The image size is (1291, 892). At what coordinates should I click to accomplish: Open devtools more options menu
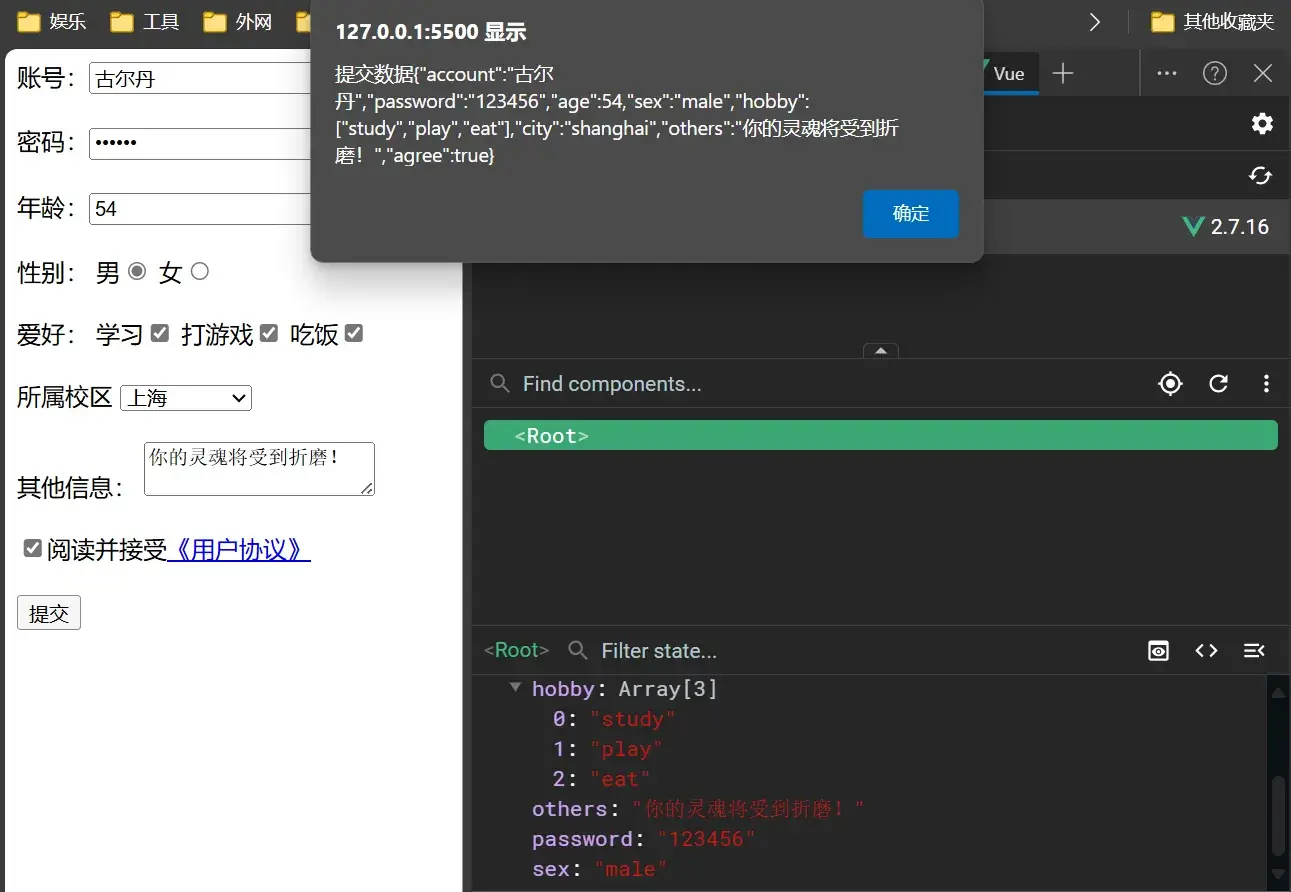1166,73
